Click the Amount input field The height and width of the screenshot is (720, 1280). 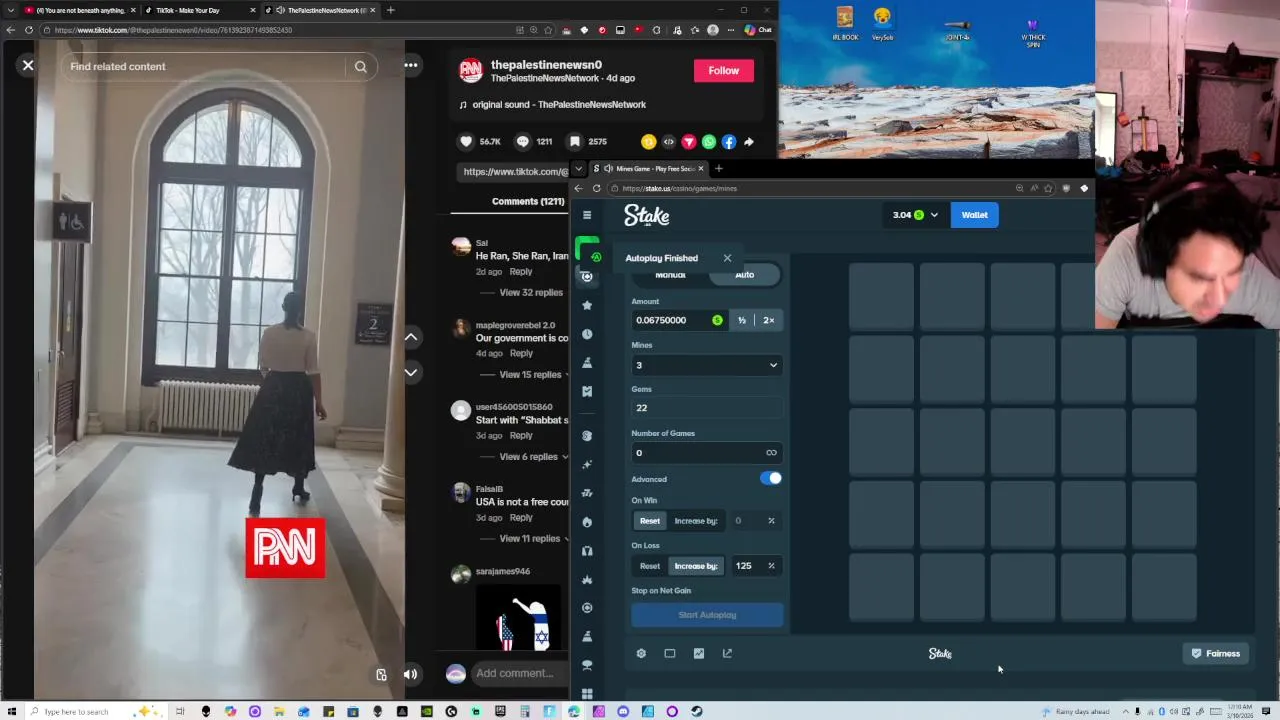coord(679,320)
